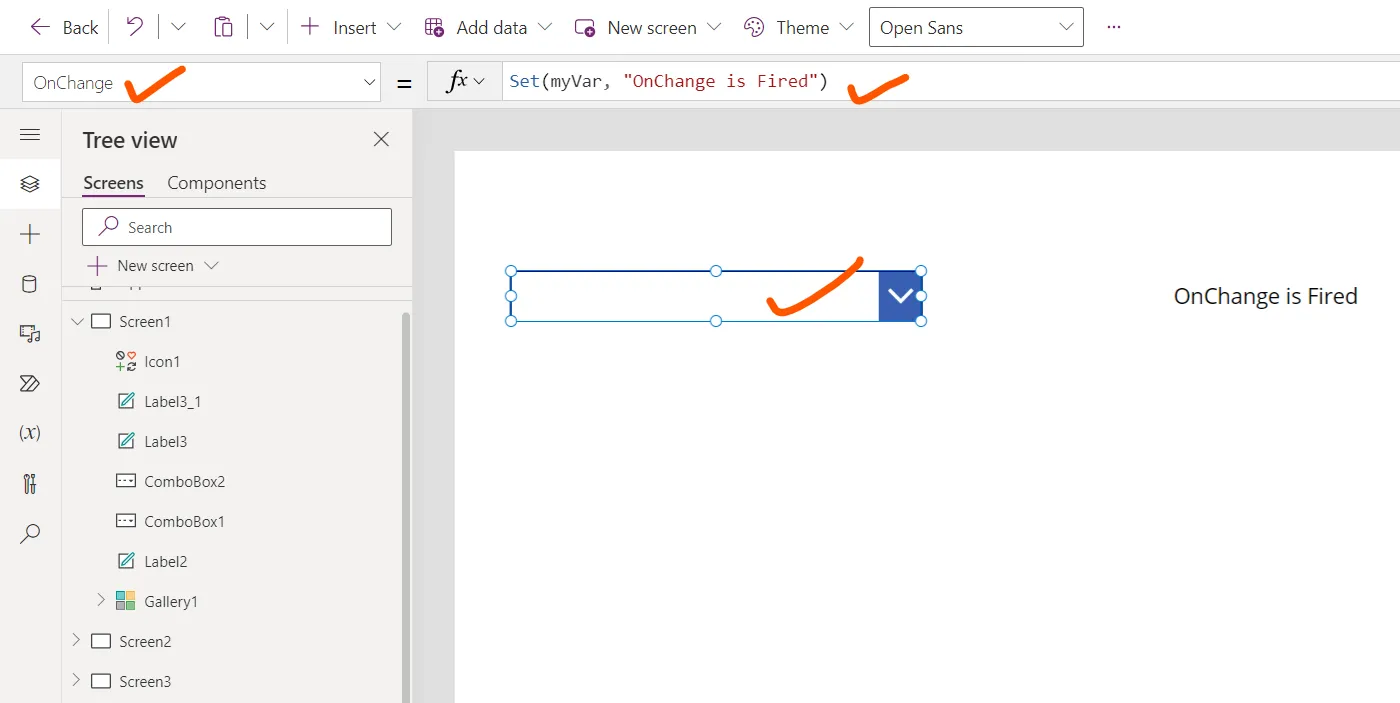The height and width of the screenshot is (703, 1400).
Task: Select the ComboBox2 tree item
Action: click(x=184, y=481)
